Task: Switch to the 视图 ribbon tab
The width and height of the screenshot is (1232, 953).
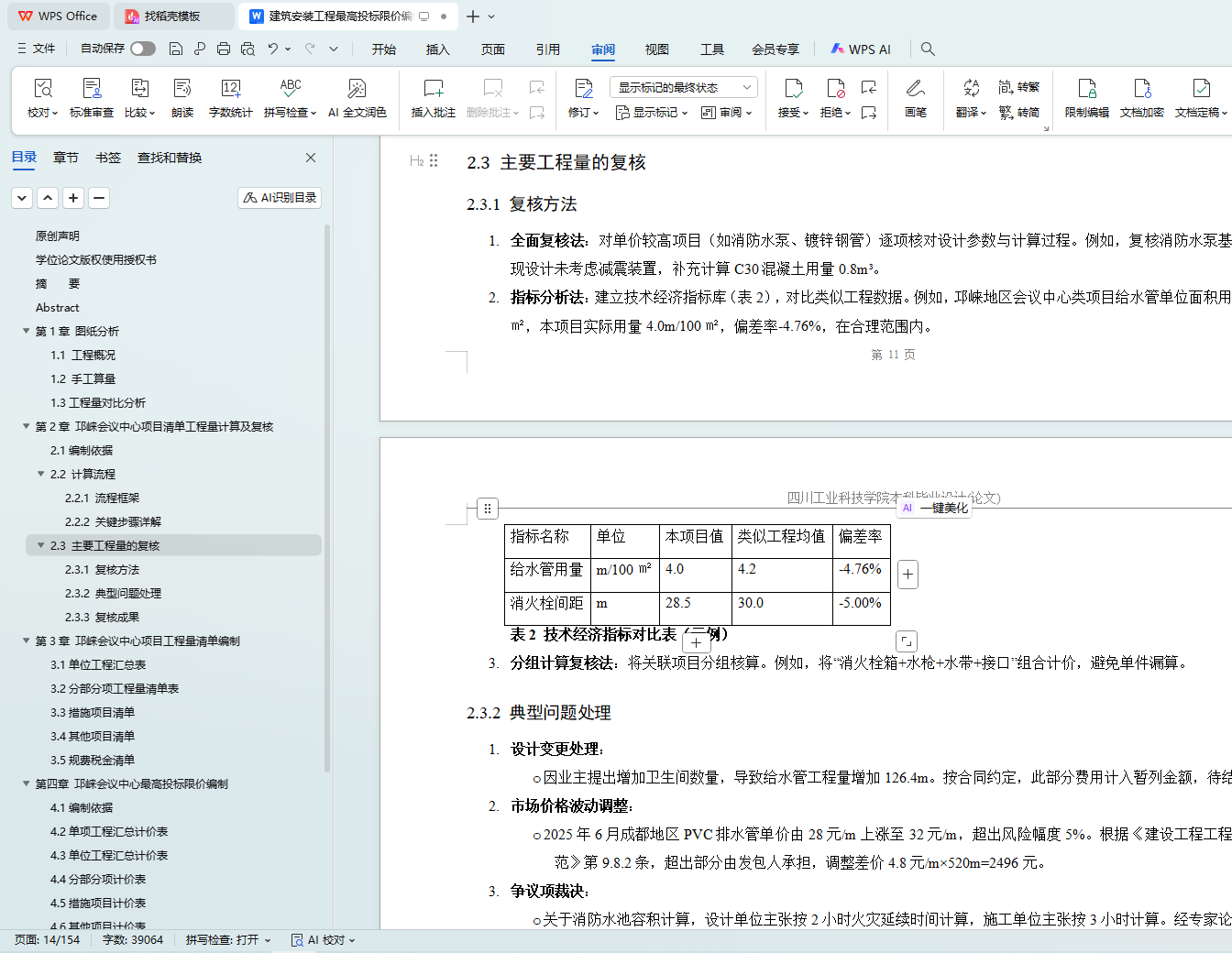Action: tap(656, 49)
